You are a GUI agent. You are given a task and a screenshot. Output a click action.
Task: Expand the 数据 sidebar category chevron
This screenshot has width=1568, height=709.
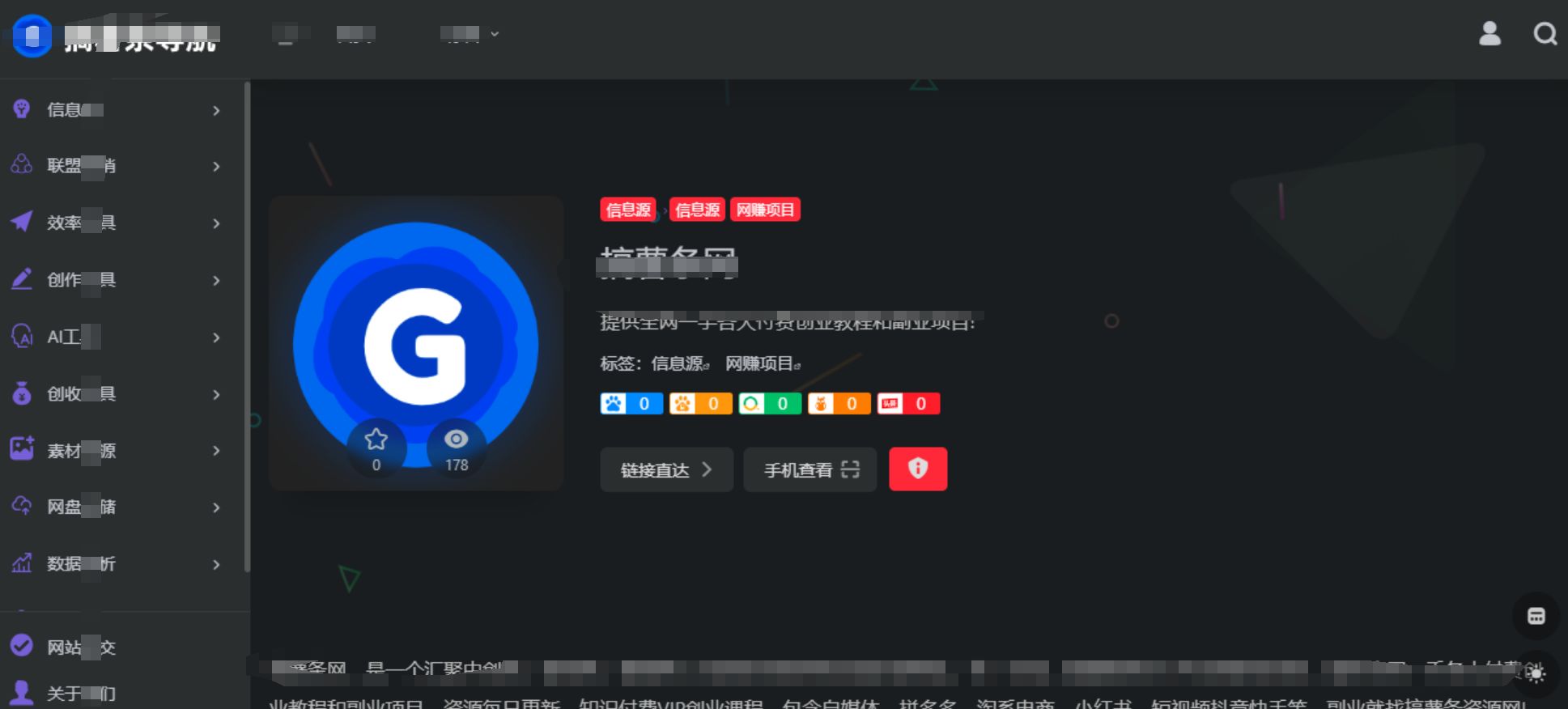216,563
